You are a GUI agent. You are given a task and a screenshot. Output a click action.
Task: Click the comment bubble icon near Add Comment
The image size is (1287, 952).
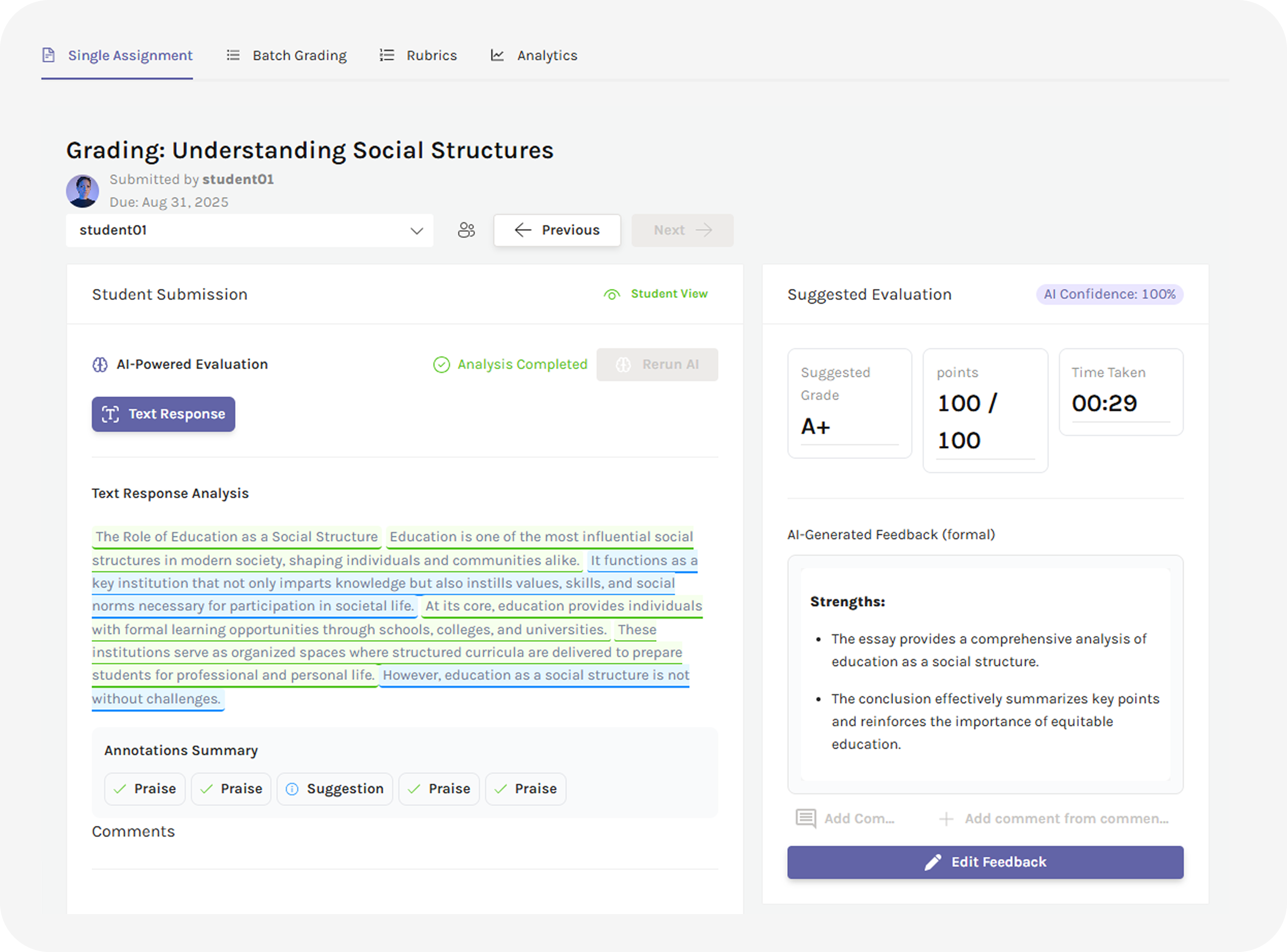tap(805, 818)
